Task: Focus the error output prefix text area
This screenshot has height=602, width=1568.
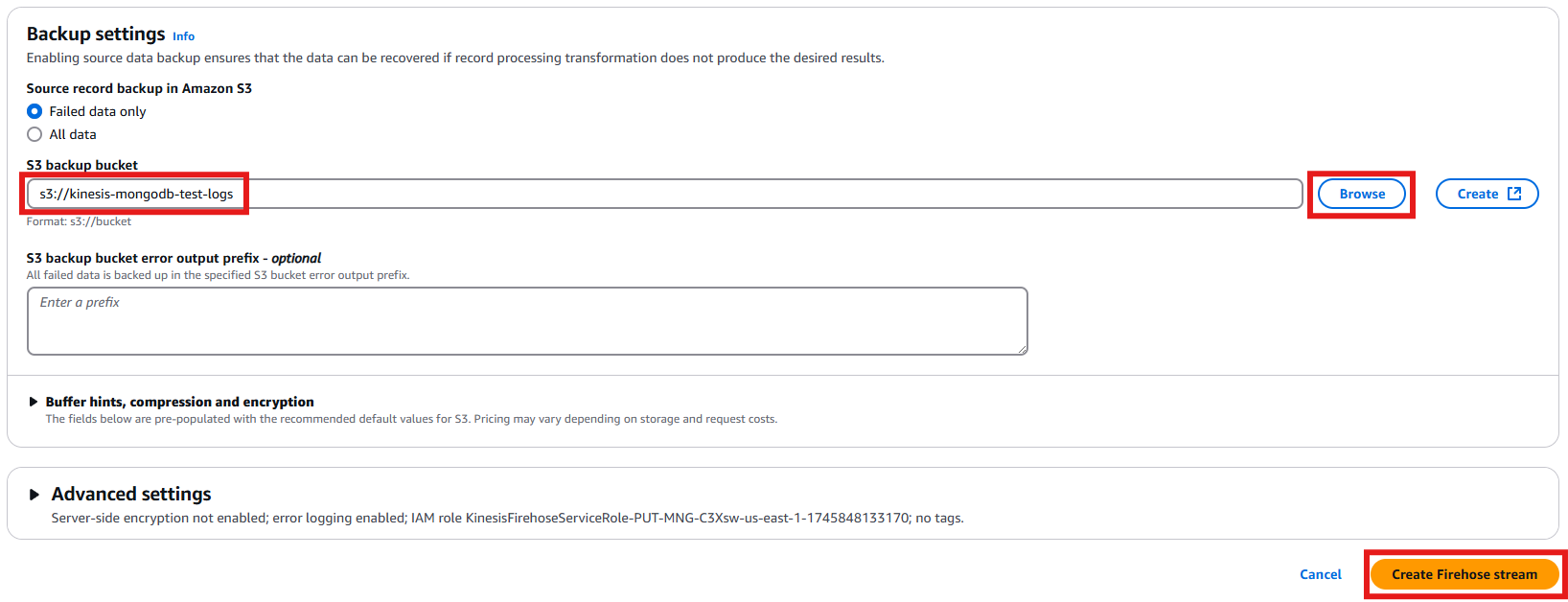Action: click(x=527, y=321)
